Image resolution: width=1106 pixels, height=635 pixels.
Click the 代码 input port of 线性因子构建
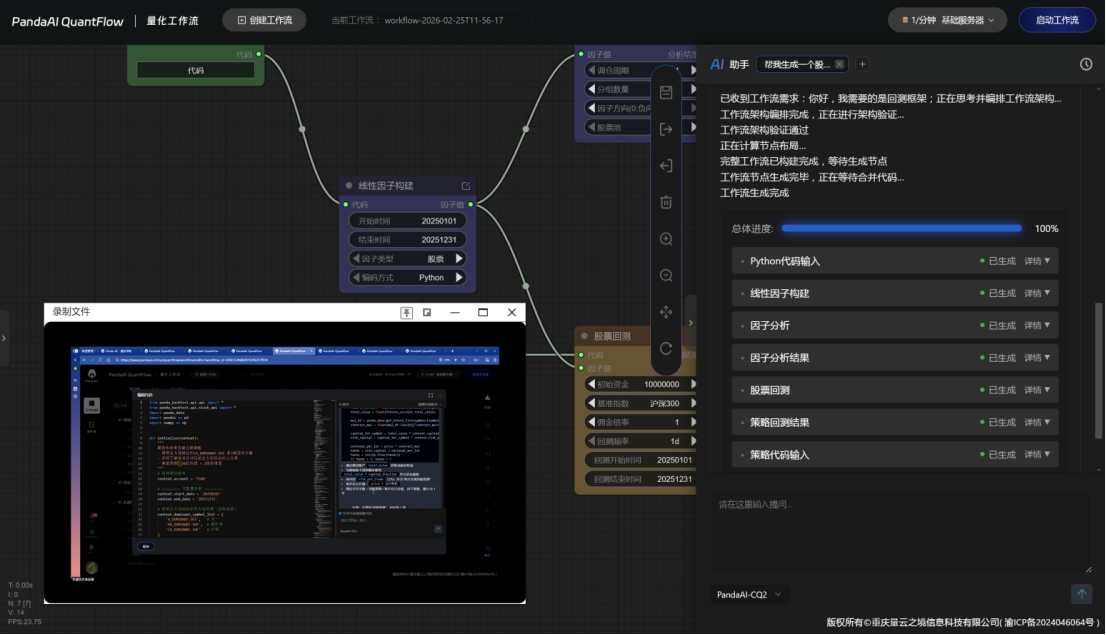point(346,205)
